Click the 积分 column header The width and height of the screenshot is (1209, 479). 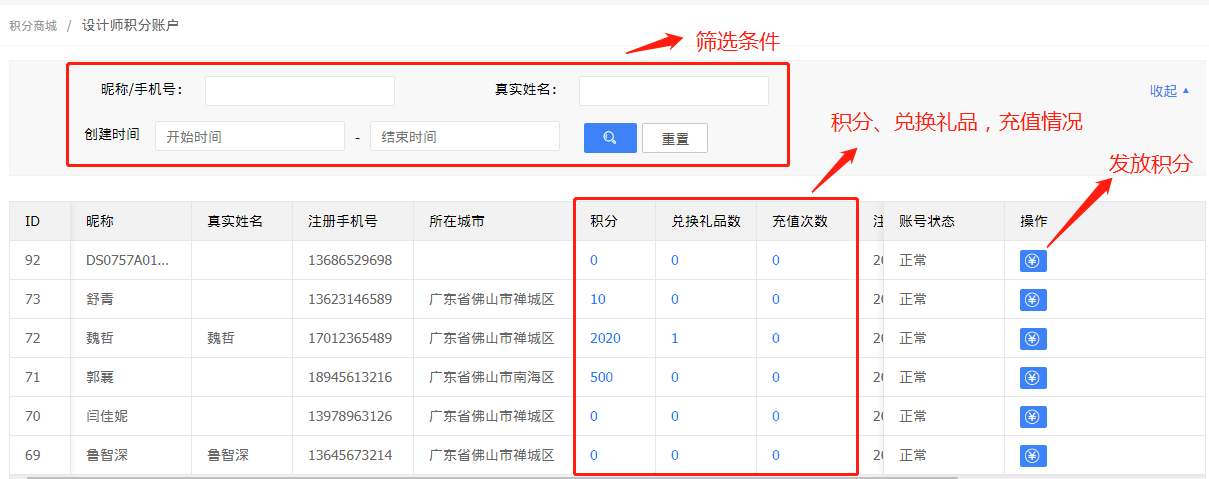tap(603, 222)
